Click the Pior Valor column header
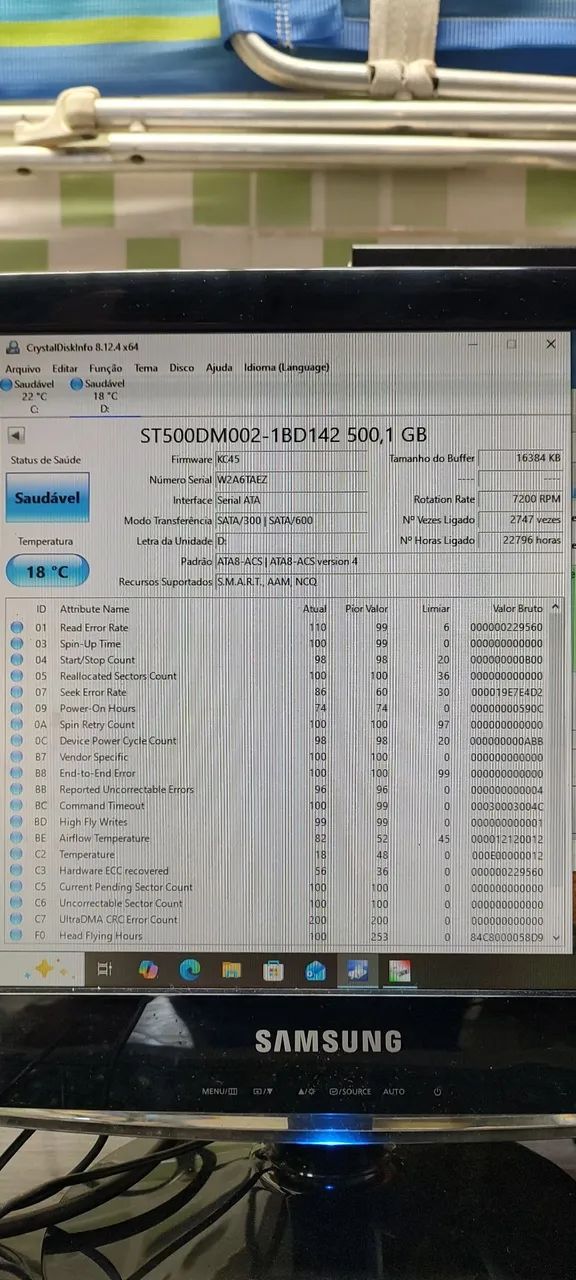The height and width of the screenshot is (1280, 576). 368,608
